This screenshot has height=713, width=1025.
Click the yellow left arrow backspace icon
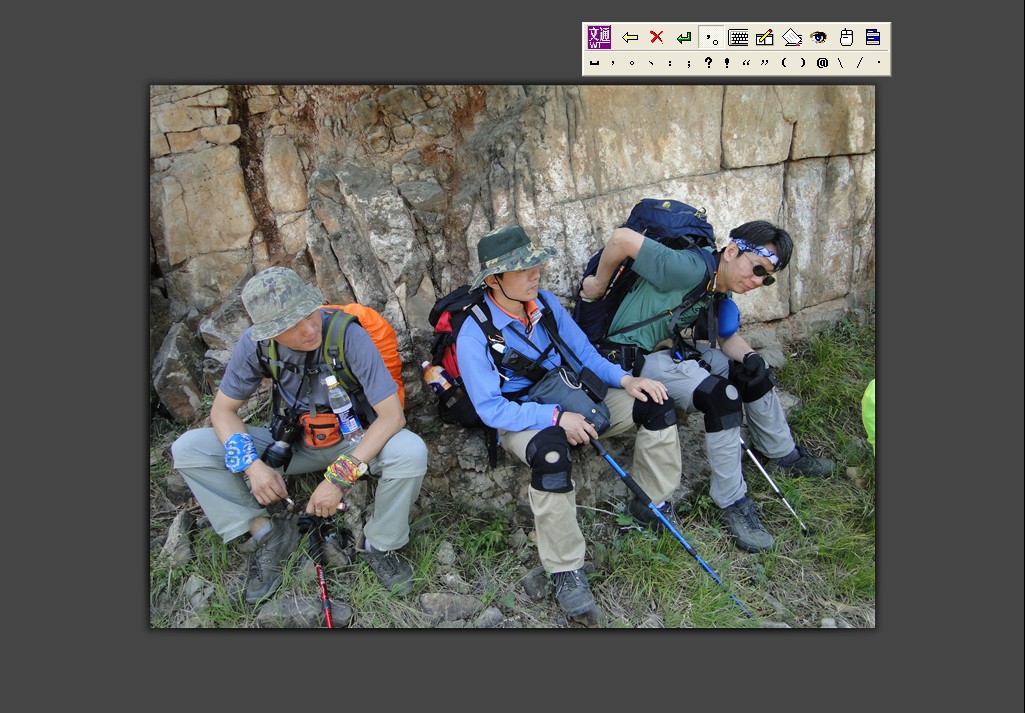(x=630, y=37)
